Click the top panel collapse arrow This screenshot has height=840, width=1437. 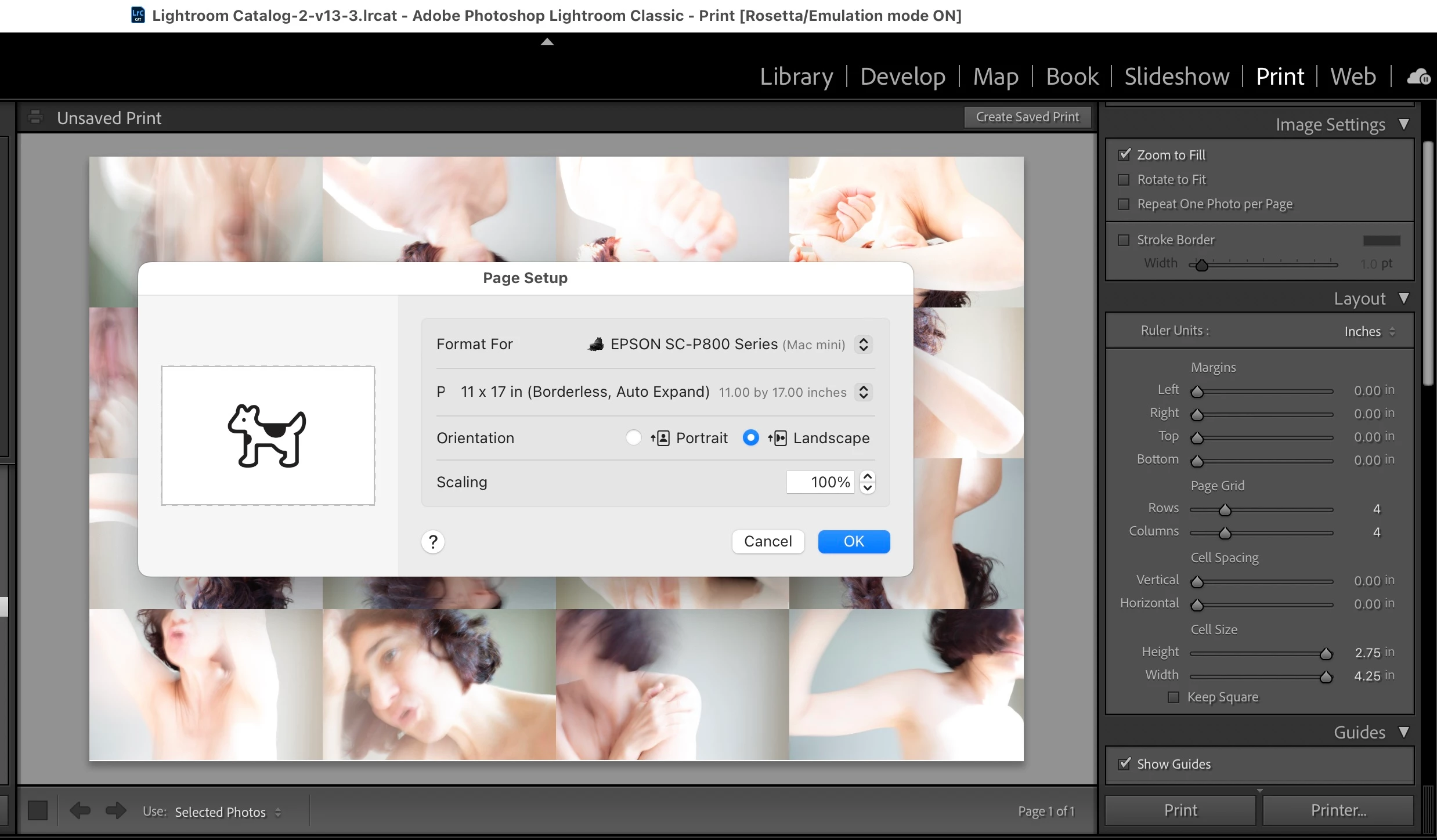pos(547,42)
